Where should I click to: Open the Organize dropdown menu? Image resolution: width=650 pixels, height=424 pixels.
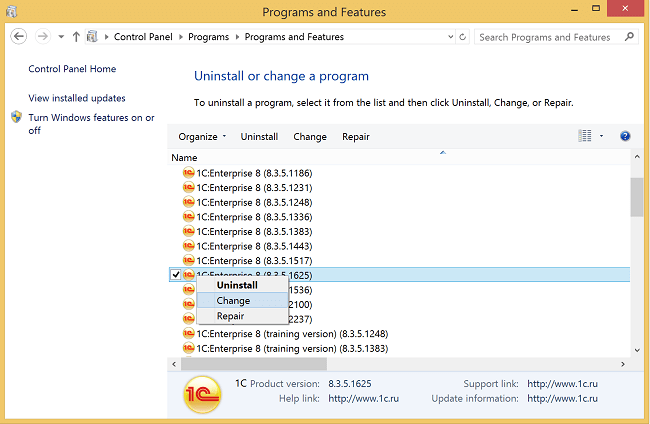[x=202, y=137]
